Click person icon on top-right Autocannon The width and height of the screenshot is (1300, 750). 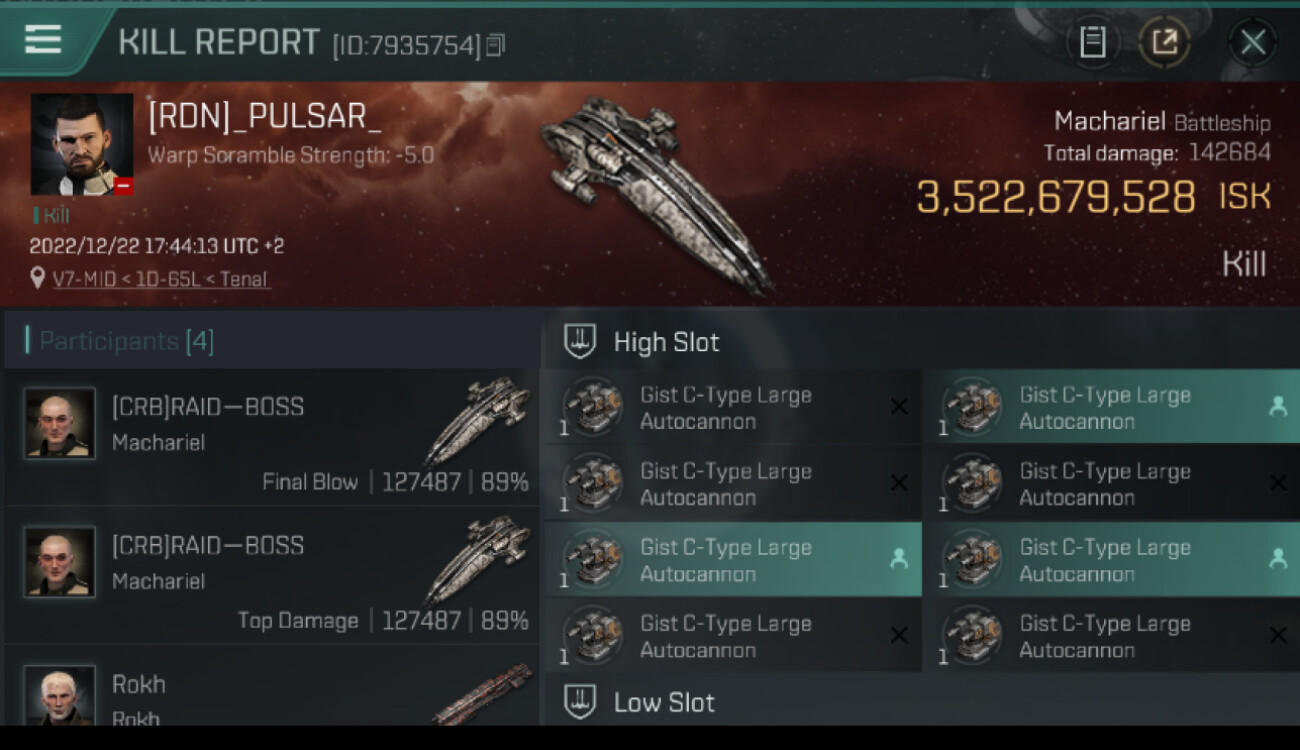(x=1277, y=407)
